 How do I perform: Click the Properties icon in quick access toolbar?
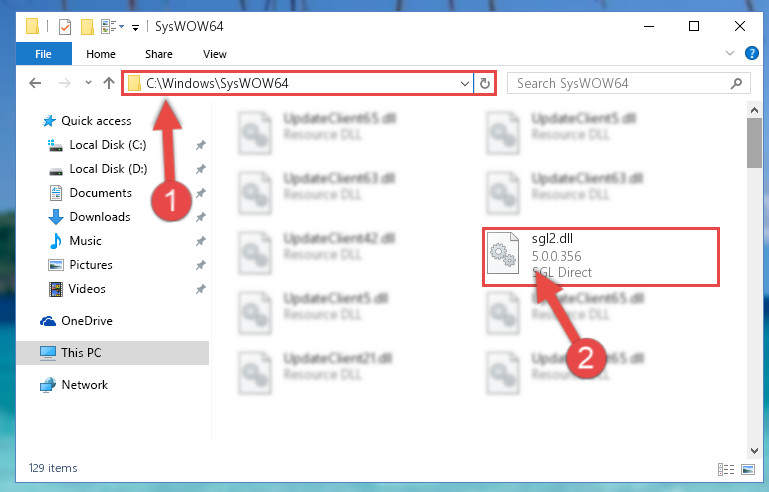coord(65,26)
